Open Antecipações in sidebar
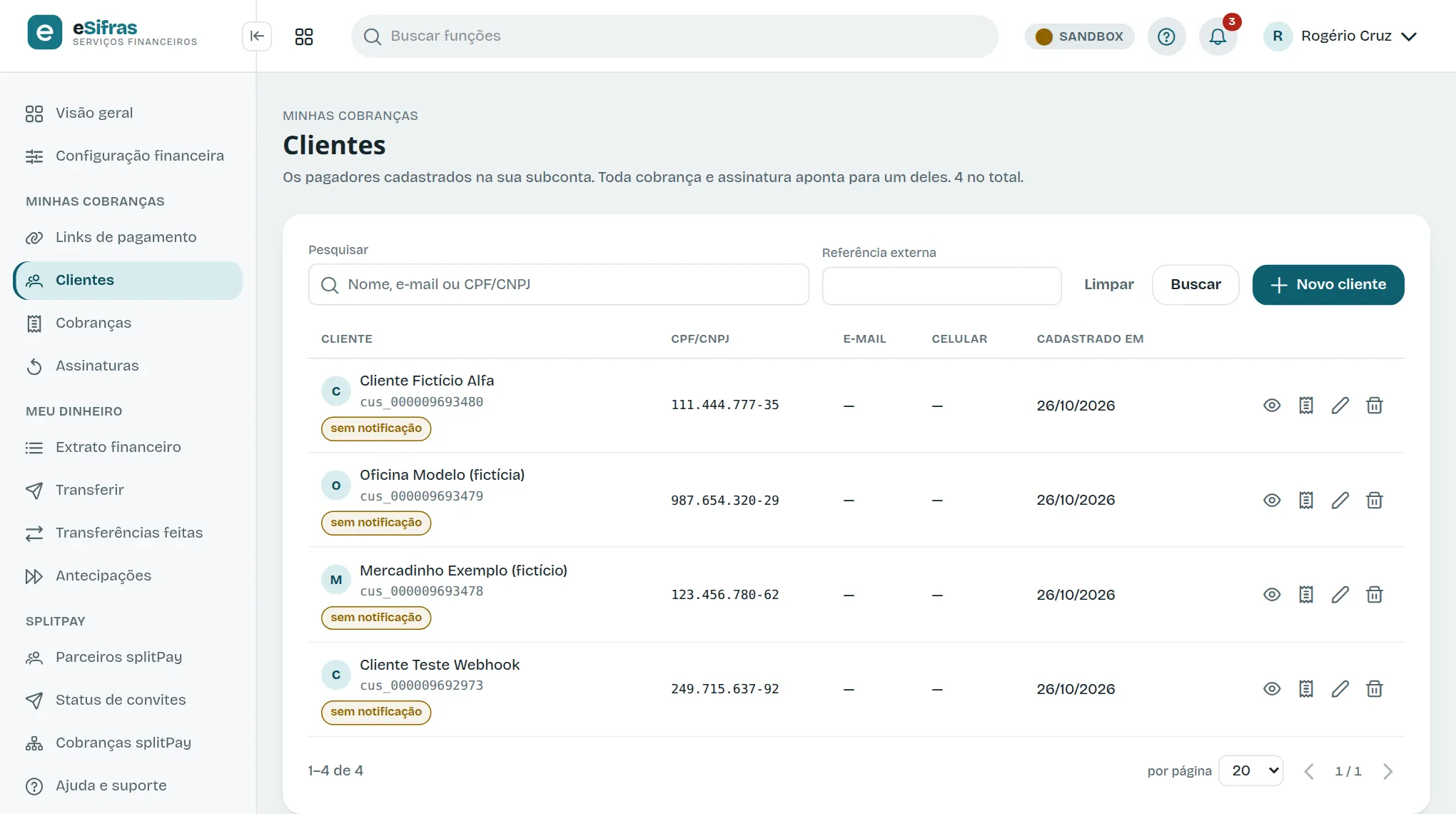The image size is (1456, 814). pyautogui.click(x=128, y=576)
